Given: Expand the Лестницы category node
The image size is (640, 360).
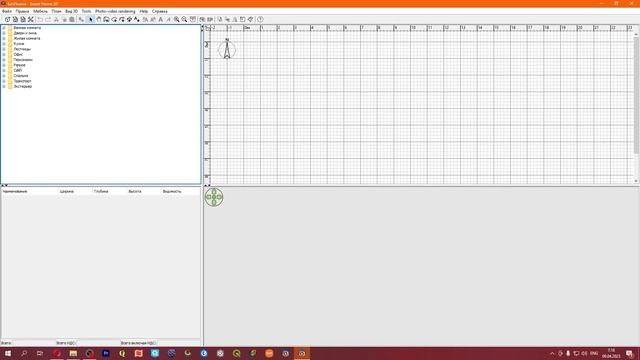Looking at the screenshot, I should point(4,49).
